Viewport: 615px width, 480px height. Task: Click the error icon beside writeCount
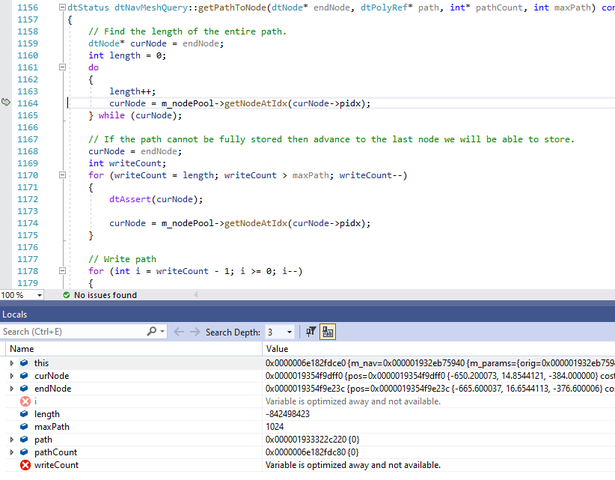[25, 465]
